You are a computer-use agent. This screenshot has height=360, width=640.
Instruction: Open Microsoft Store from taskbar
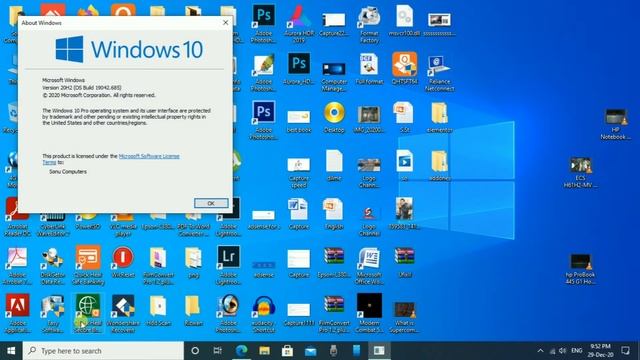pos(287,351)
